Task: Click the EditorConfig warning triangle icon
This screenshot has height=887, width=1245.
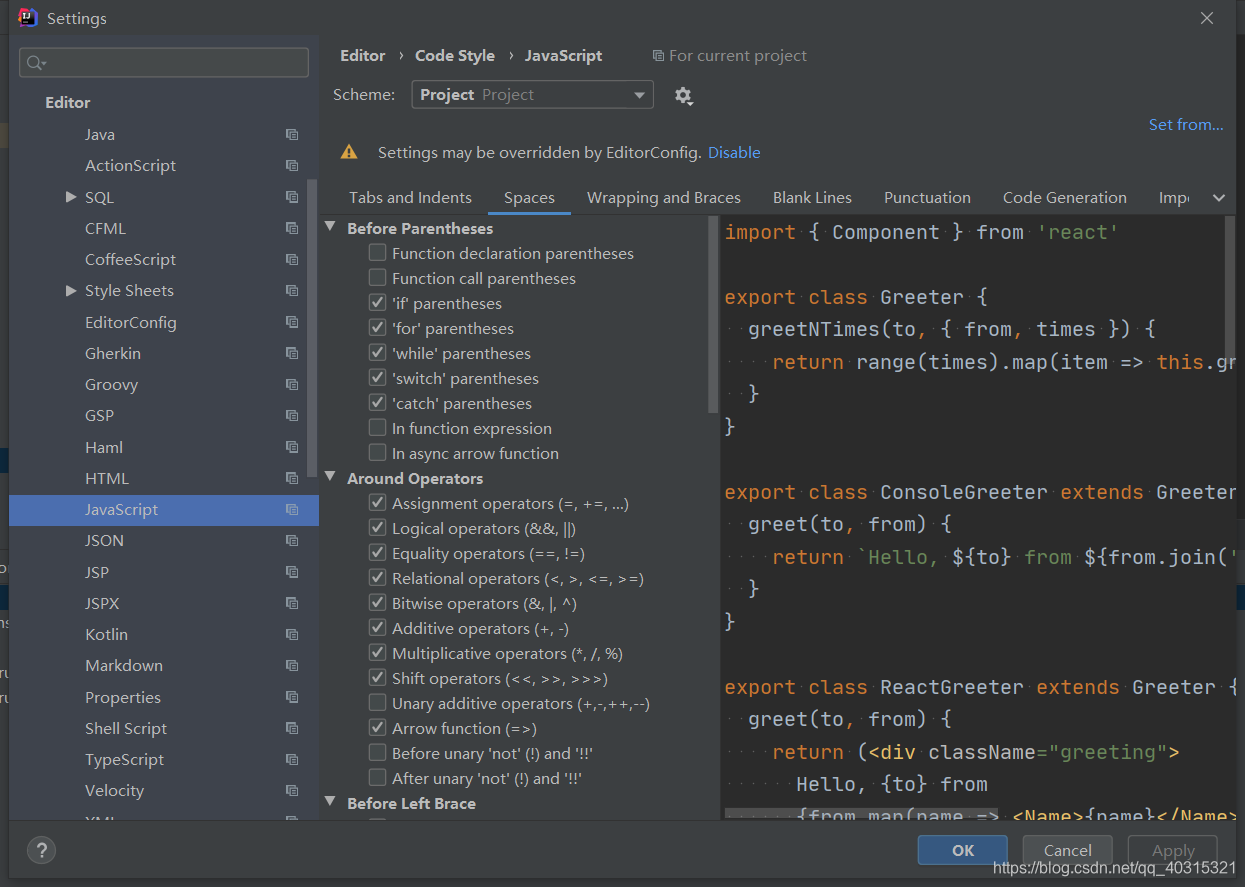Action: pos(349,153)
